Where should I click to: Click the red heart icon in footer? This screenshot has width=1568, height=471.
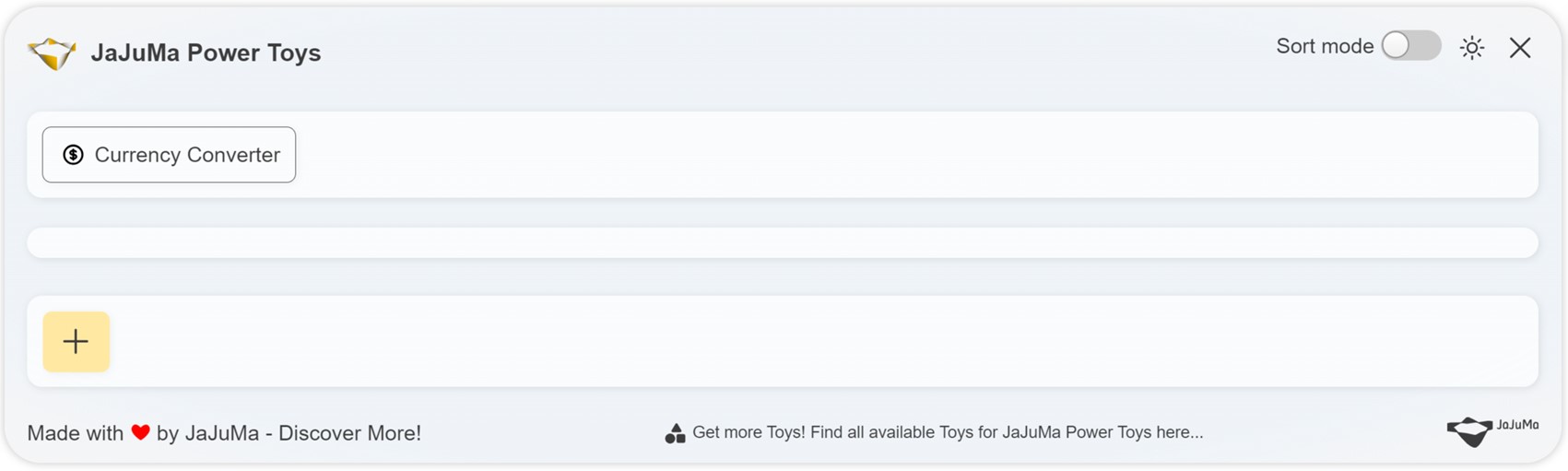140,432
